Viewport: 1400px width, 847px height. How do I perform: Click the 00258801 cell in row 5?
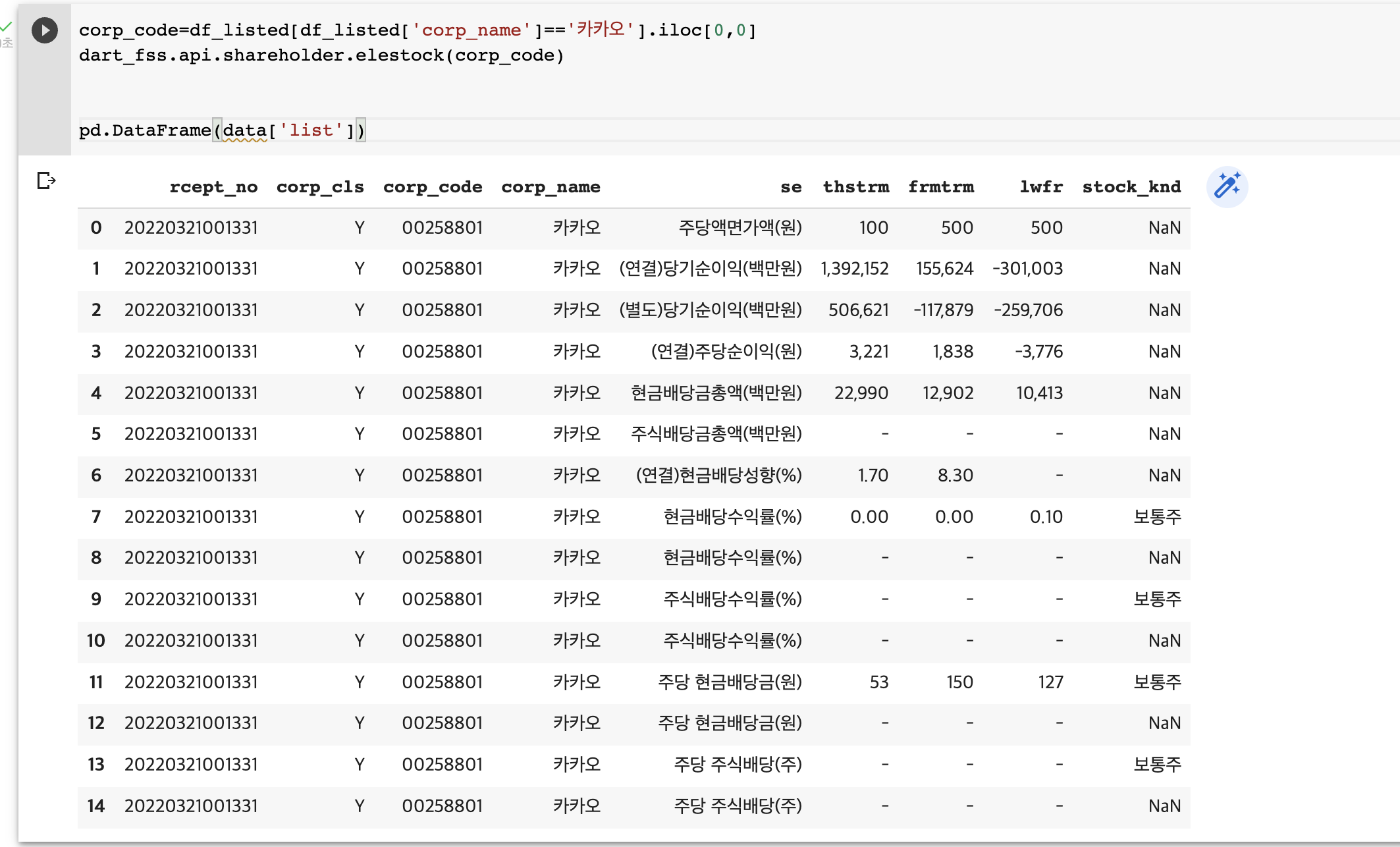click(x=442, y=434)
